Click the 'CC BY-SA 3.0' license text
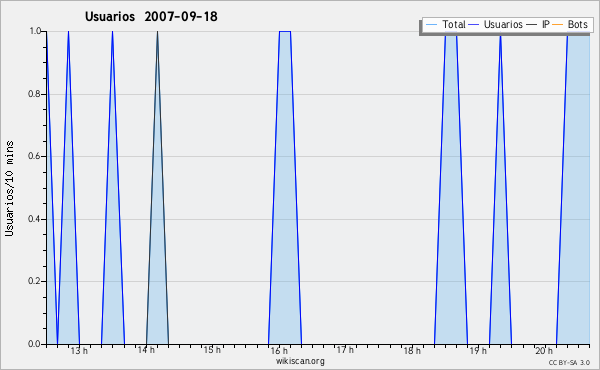Image resolution: width=600 pixels, height=370 pixels. point(569,362)
